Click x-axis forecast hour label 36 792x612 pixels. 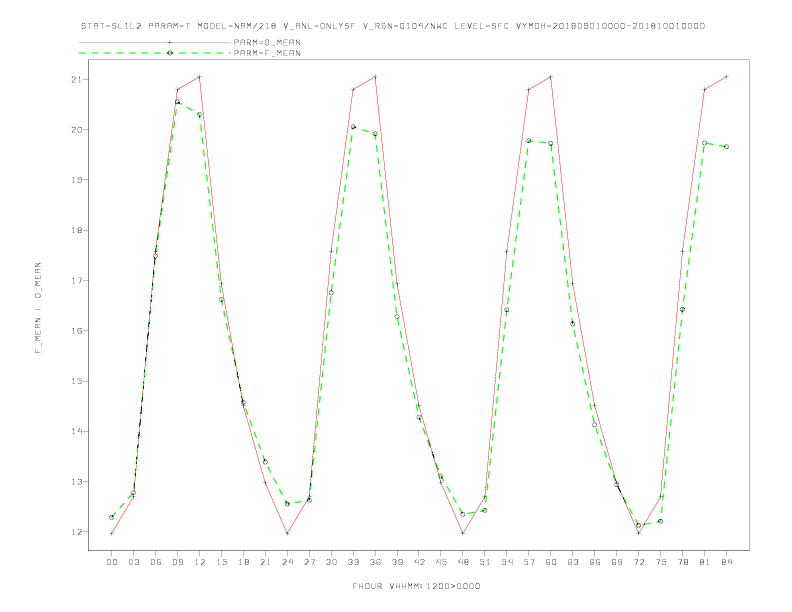tap(375, 562)
